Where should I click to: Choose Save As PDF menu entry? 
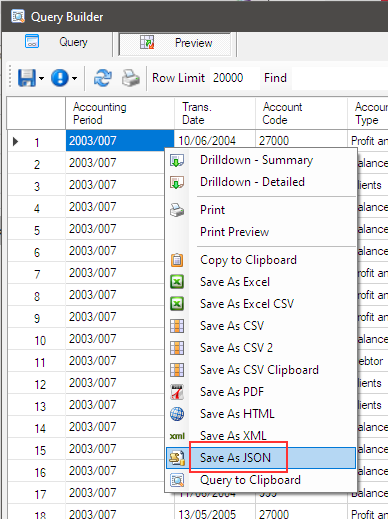[261, 392]
